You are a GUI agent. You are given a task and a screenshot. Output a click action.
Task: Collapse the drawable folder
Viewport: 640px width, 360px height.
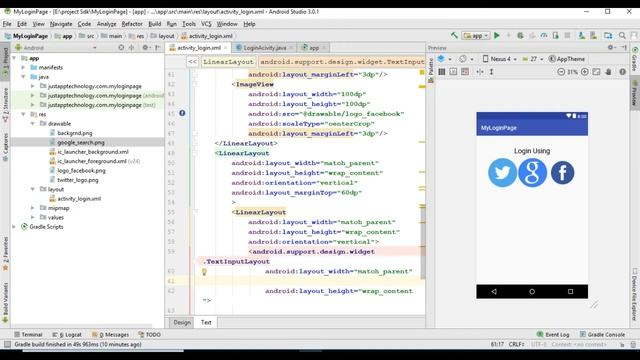click(x=33, y=123)
